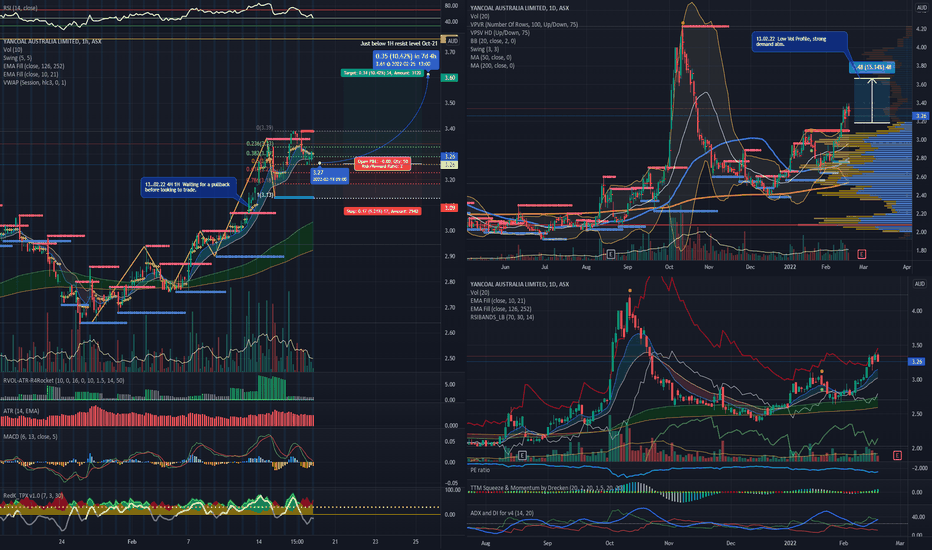Click the red Open P&L position label

[x=382, y=164]
